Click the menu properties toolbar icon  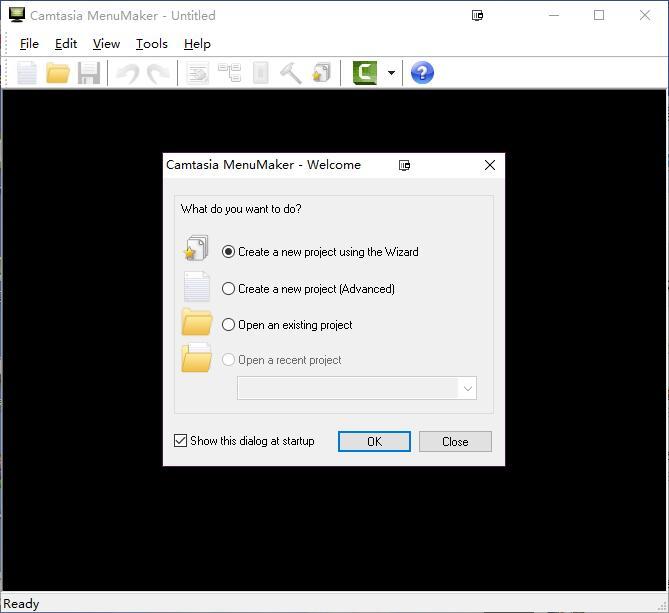point(198,73)
